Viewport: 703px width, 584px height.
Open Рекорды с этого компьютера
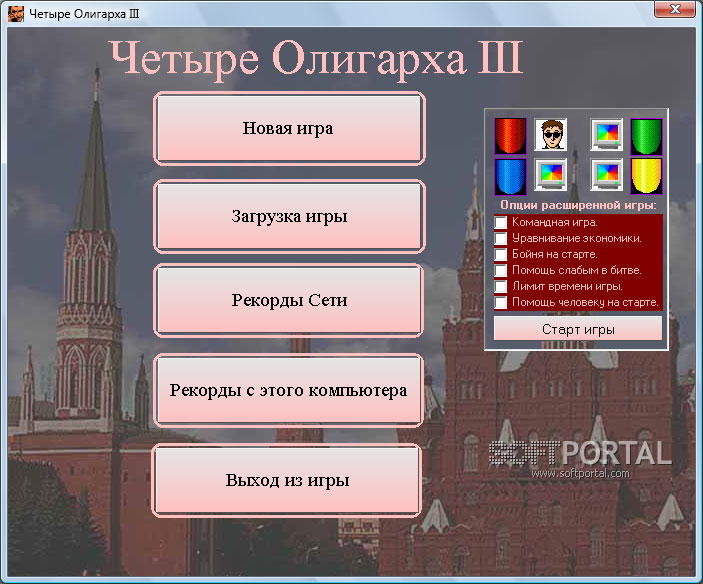pos(289,390)
